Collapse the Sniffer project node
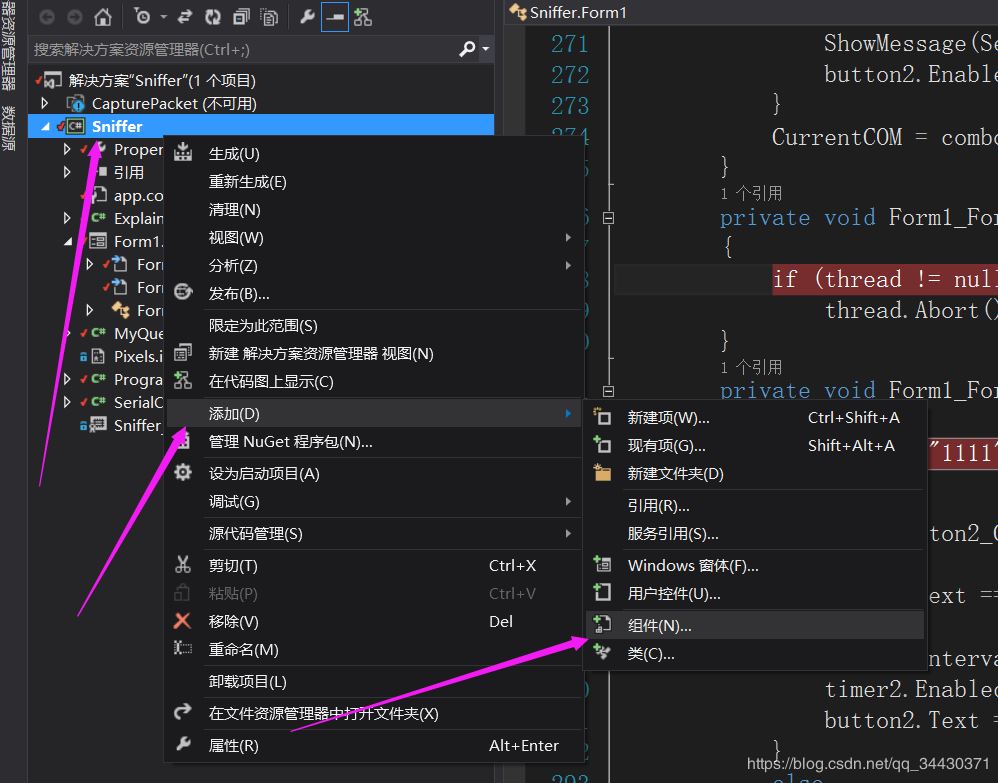 tap(45, 127)
